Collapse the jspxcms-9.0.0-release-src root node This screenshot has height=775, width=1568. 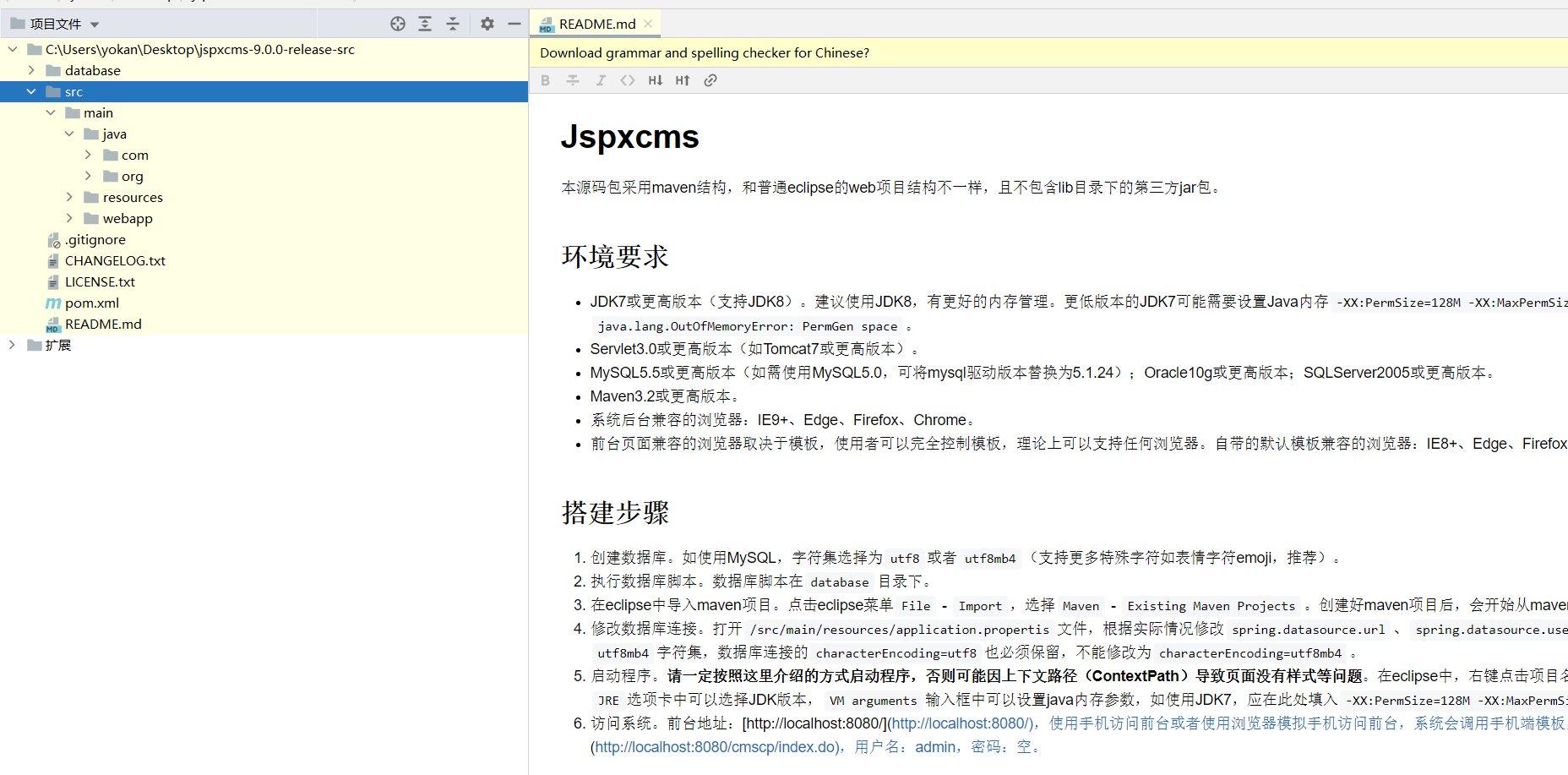[13, 49]
